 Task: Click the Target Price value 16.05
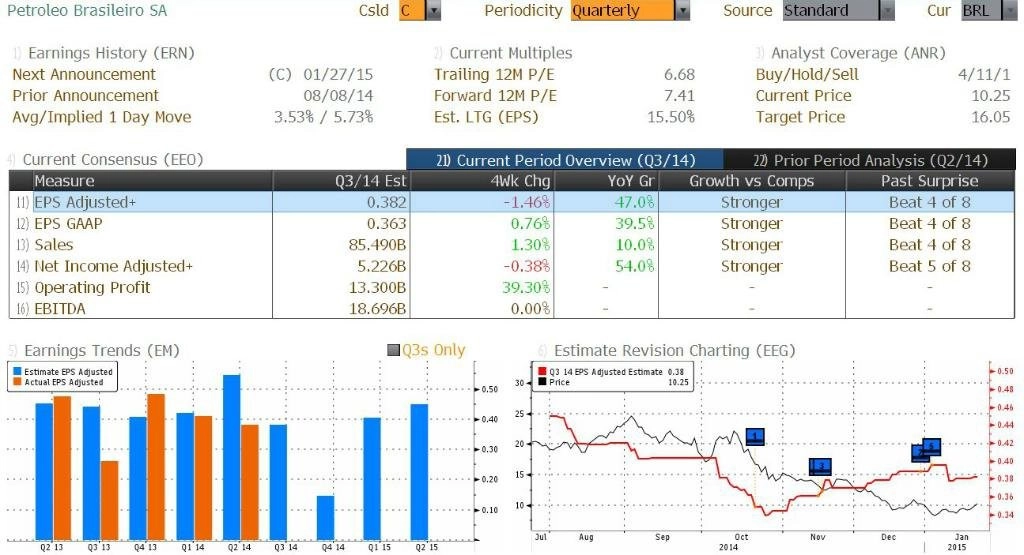click(x=991, y=118)
